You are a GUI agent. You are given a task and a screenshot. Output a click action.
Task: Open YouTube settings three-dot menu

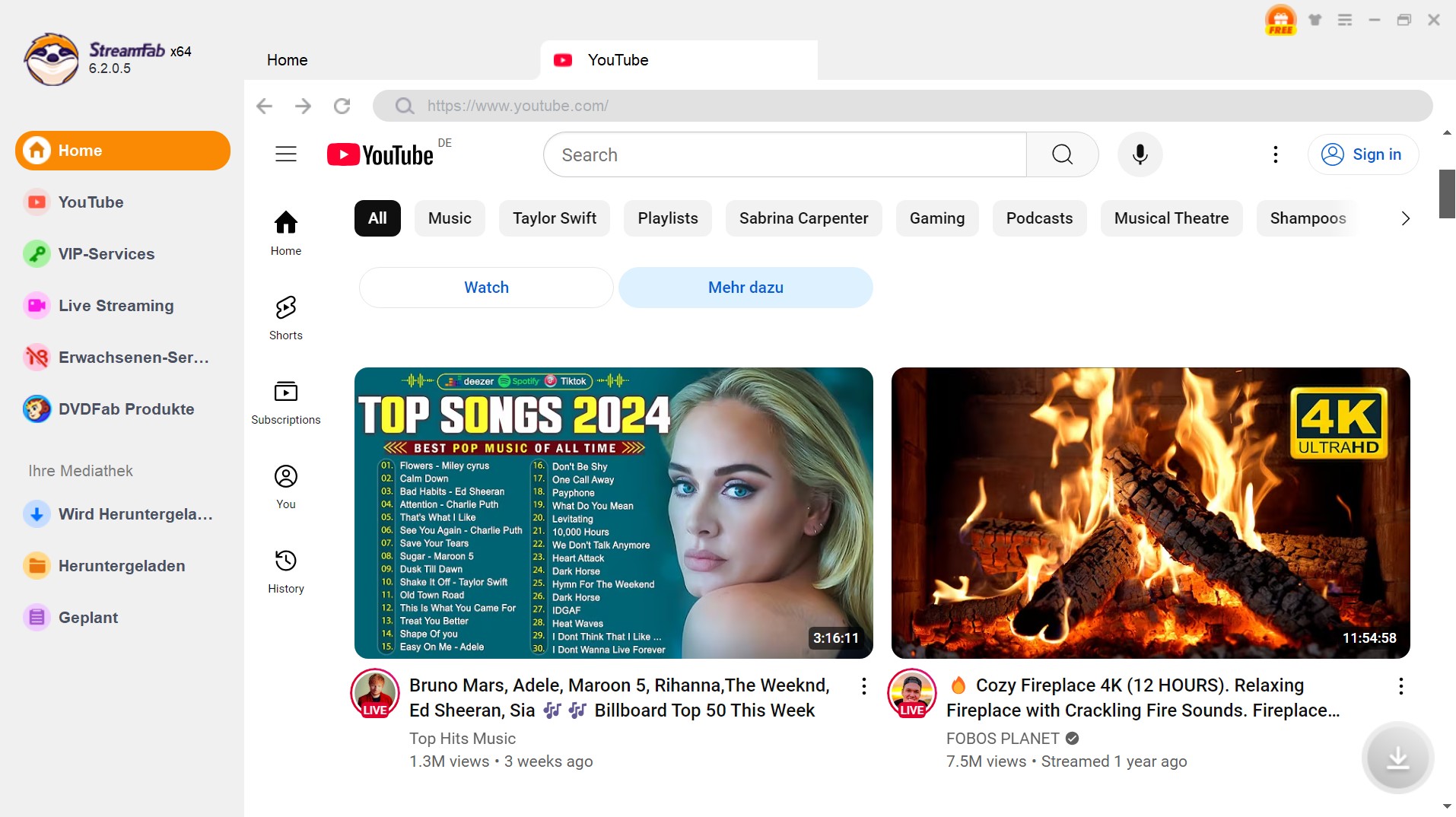point(1276,154)
